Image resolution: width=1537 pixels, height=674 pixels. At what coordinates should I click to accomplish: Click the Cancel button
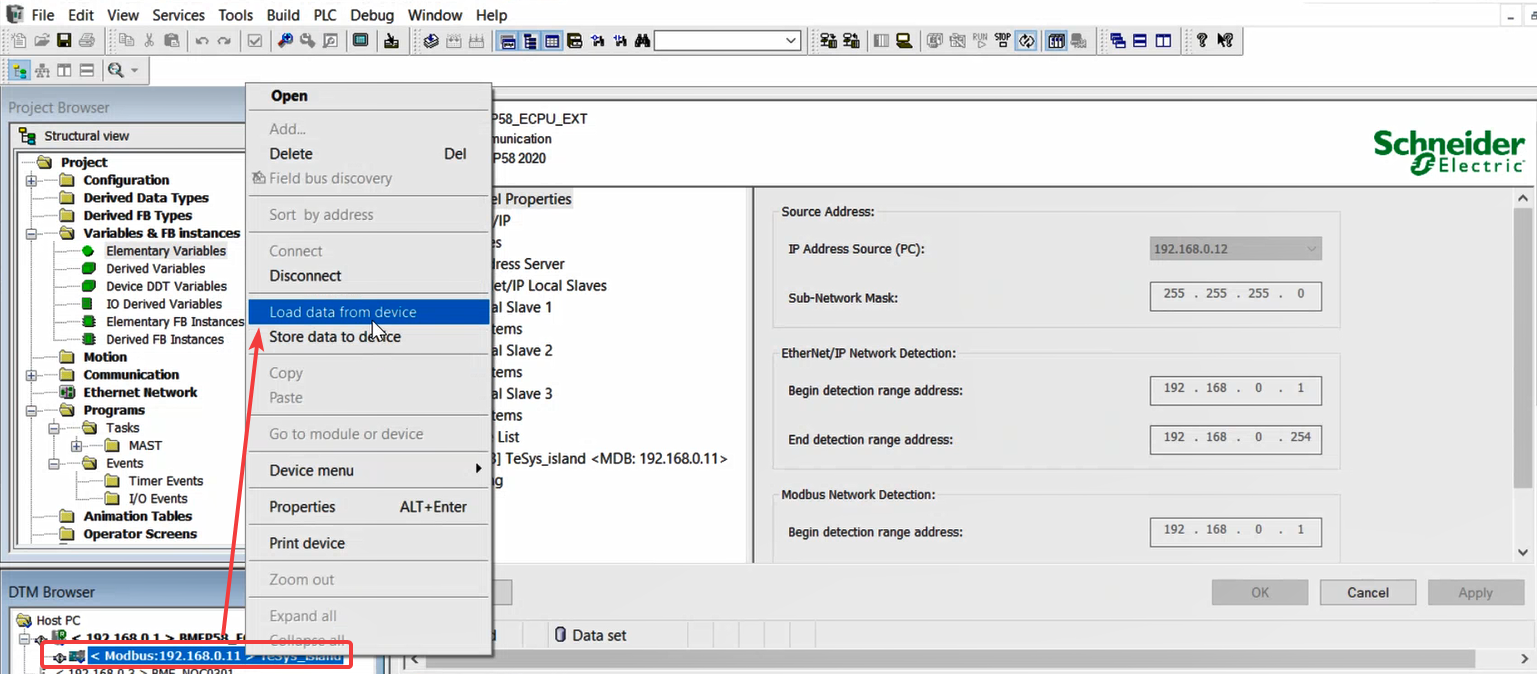1368,593
